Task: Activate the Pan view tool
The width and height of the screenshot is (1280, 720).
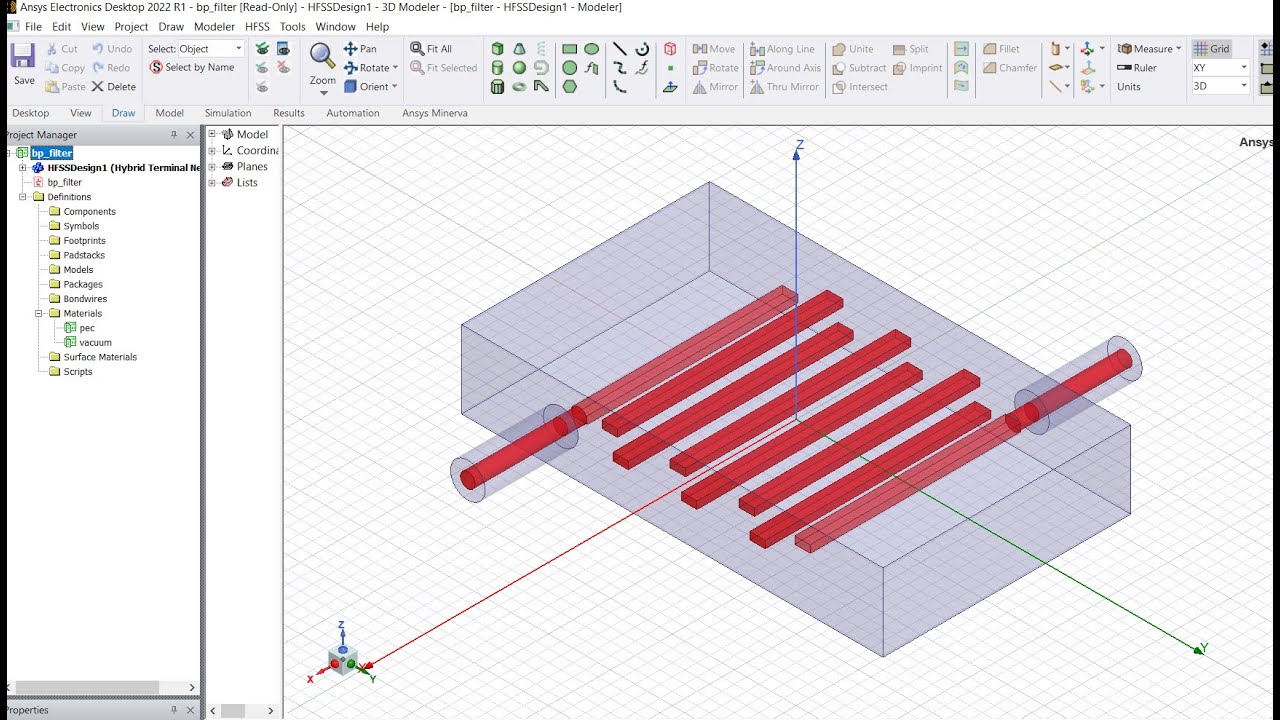Action: 360,49
